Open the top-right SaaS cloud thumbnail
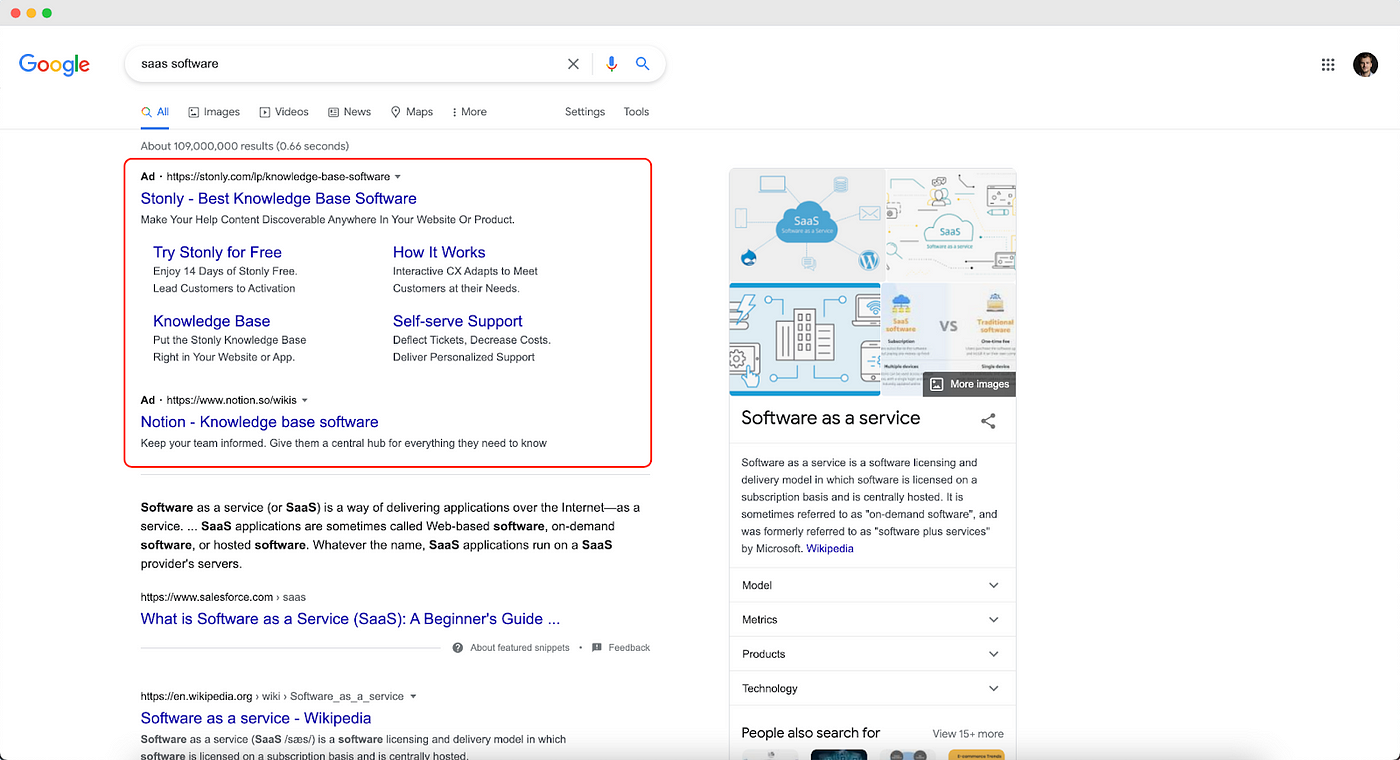 point(951,224)
